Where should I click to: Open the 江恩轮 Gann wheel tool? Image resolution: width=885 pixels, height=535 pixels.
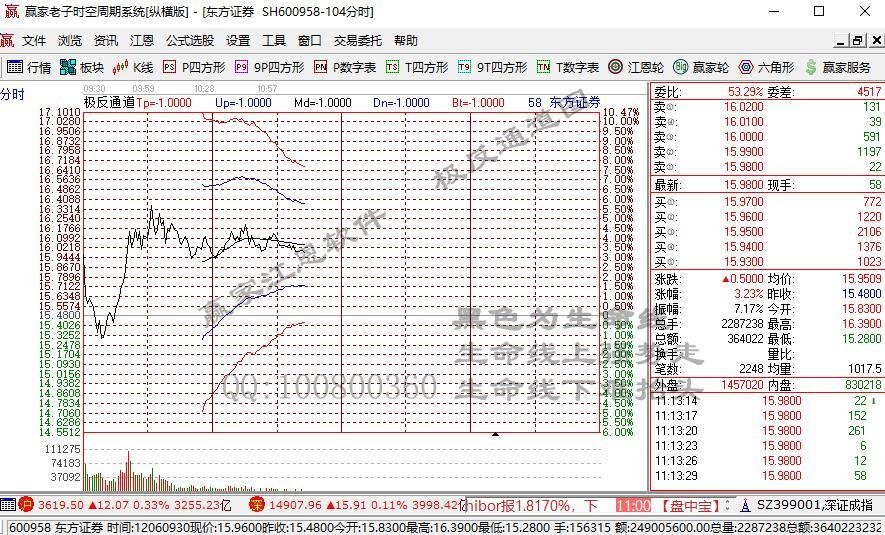(x=636, y=68)
